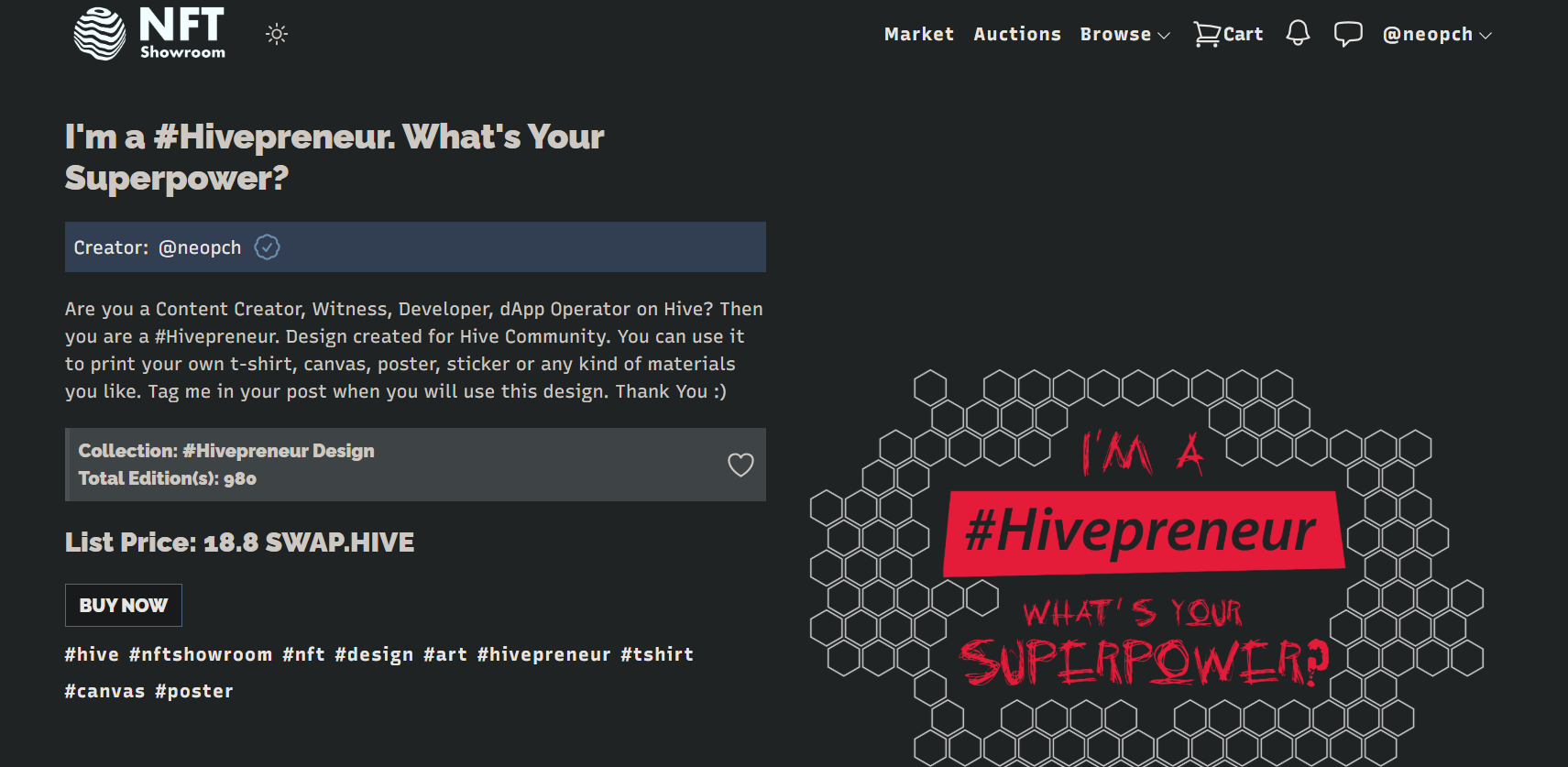View notifications via bell icon
1568x767 pixels.
[1298, 34]
